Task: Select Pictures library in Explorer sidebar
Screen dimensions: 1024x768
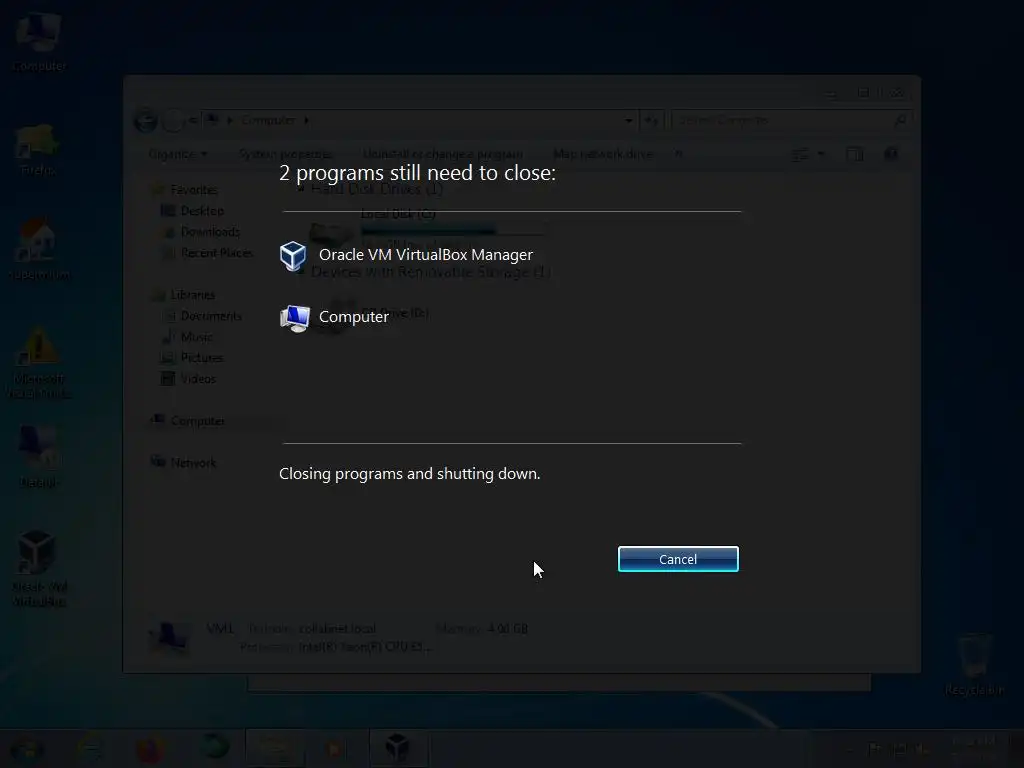Action: pos(202,358)
